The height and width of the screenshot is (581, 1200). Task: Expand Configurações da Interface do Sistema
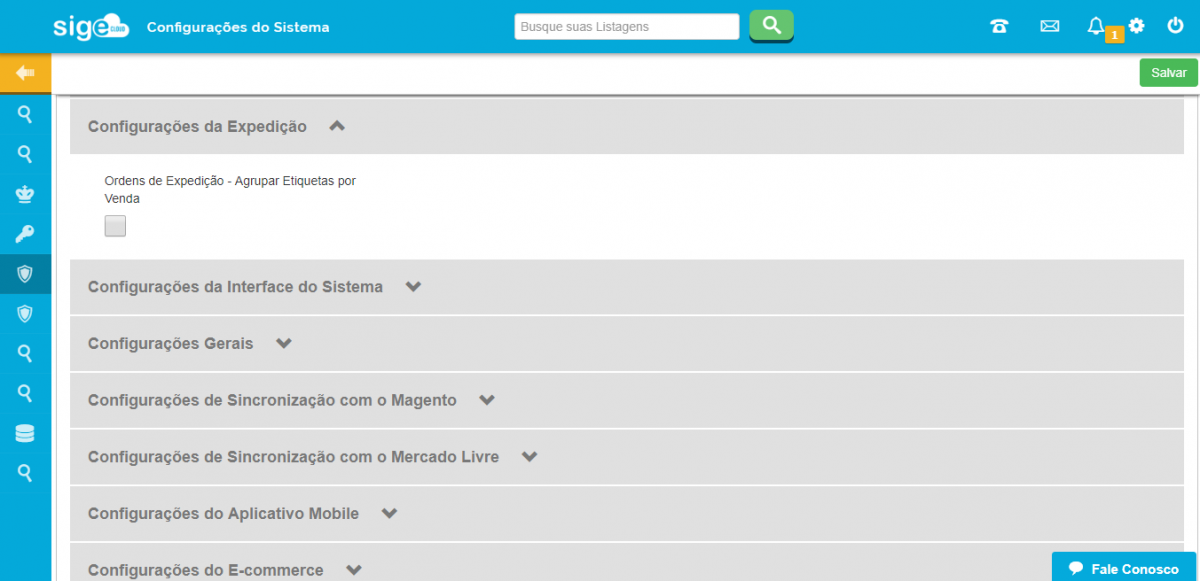click(x=627, y=287)
